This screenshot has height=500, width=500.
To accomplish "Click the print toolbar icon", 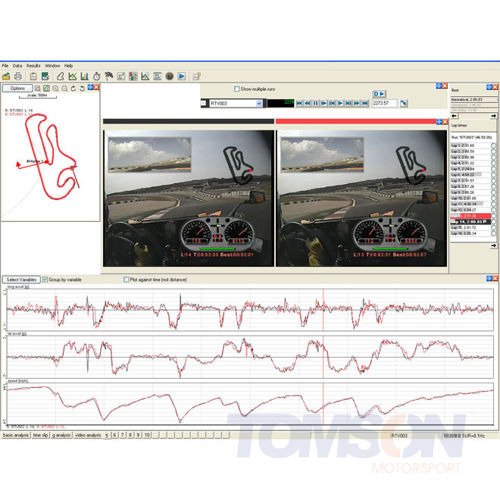I will [x=18, y=76].
